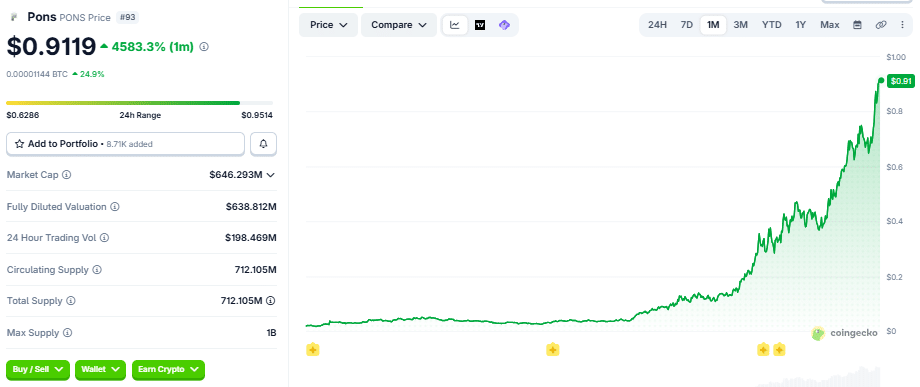The height and width of the screenshot is (387, 920).
Task: Click the price alert bell icon
Action: (x=263, y=144)
